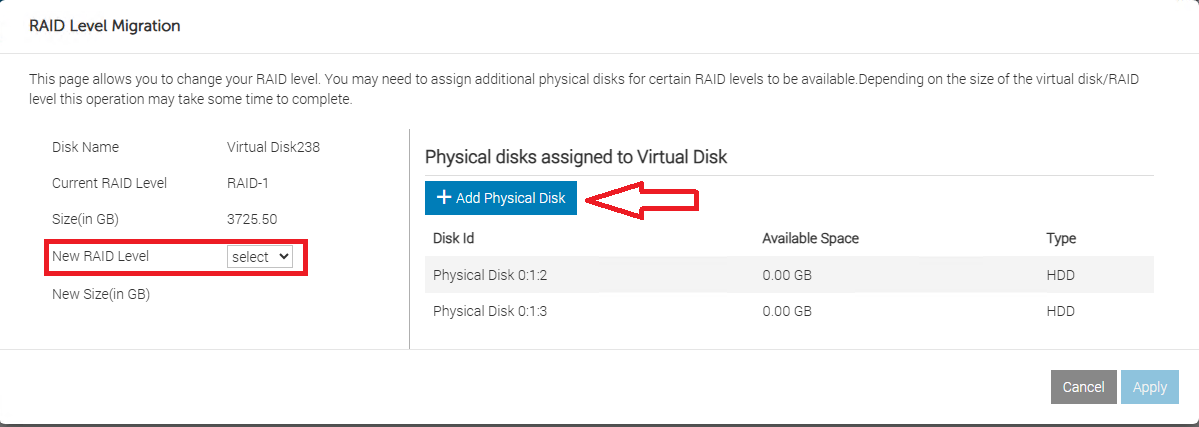Click HDD type for Physical Disk 0:1:2
The image size is (1199, 427).
(1060, 275)
